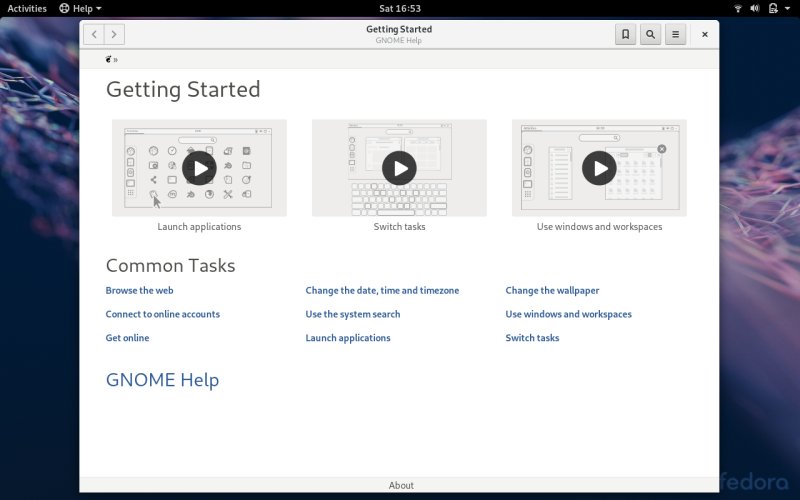This screenshot has width=800, height=500.
Task: Close the GNOME Help window
Action: (x=705, y=34)
